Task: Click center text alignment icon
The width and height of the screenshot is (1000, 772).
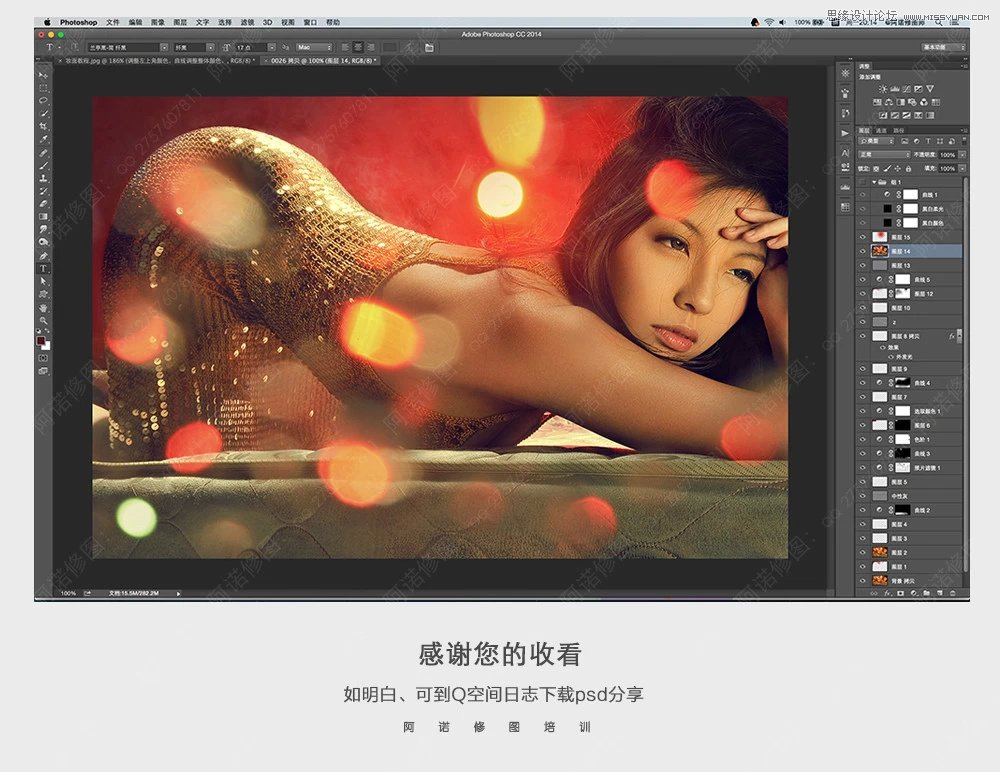Action: [x=358, y=47]
